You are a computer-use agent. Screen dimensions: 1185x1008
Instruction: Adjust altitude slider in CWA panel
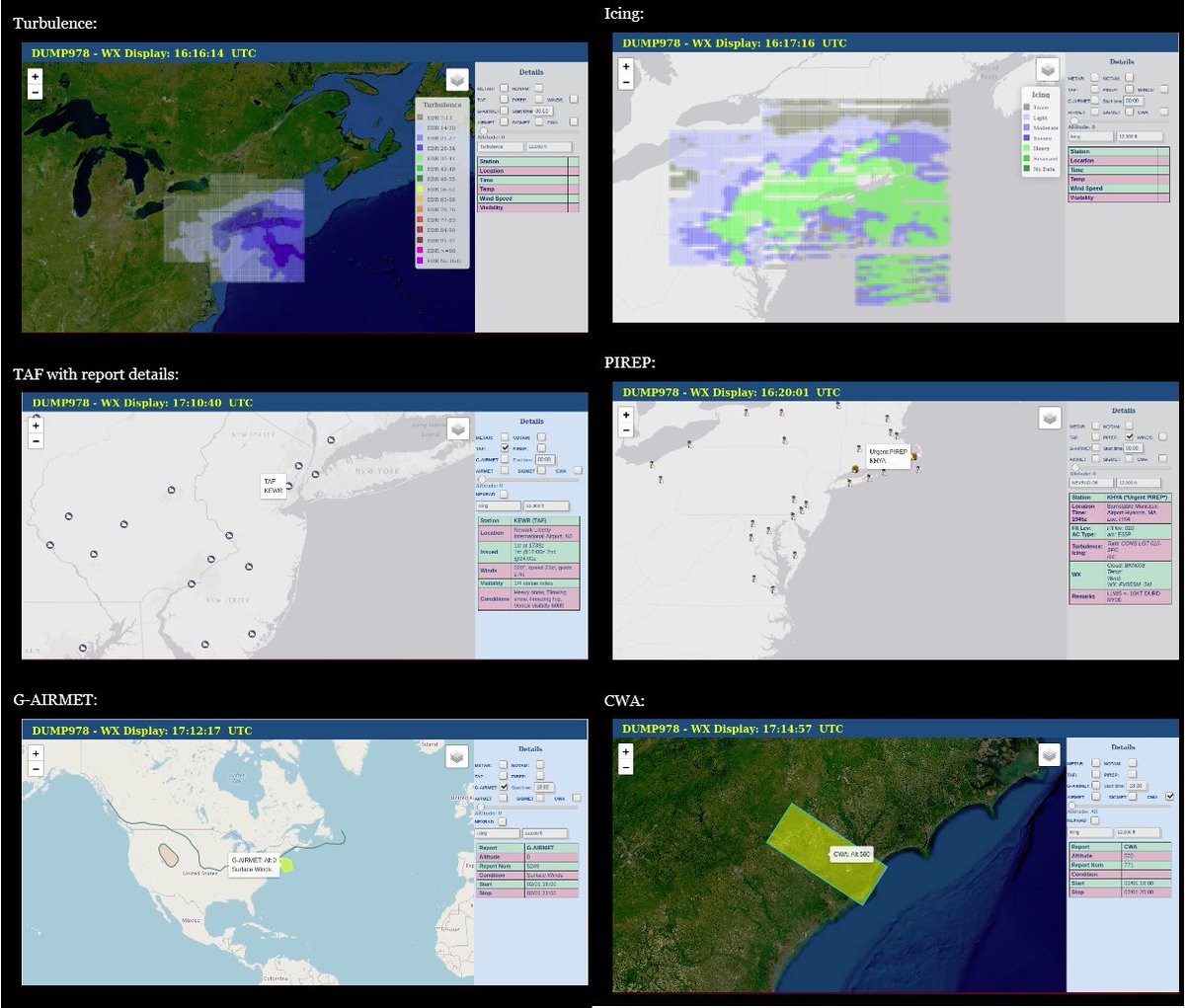coord(1072,806)
